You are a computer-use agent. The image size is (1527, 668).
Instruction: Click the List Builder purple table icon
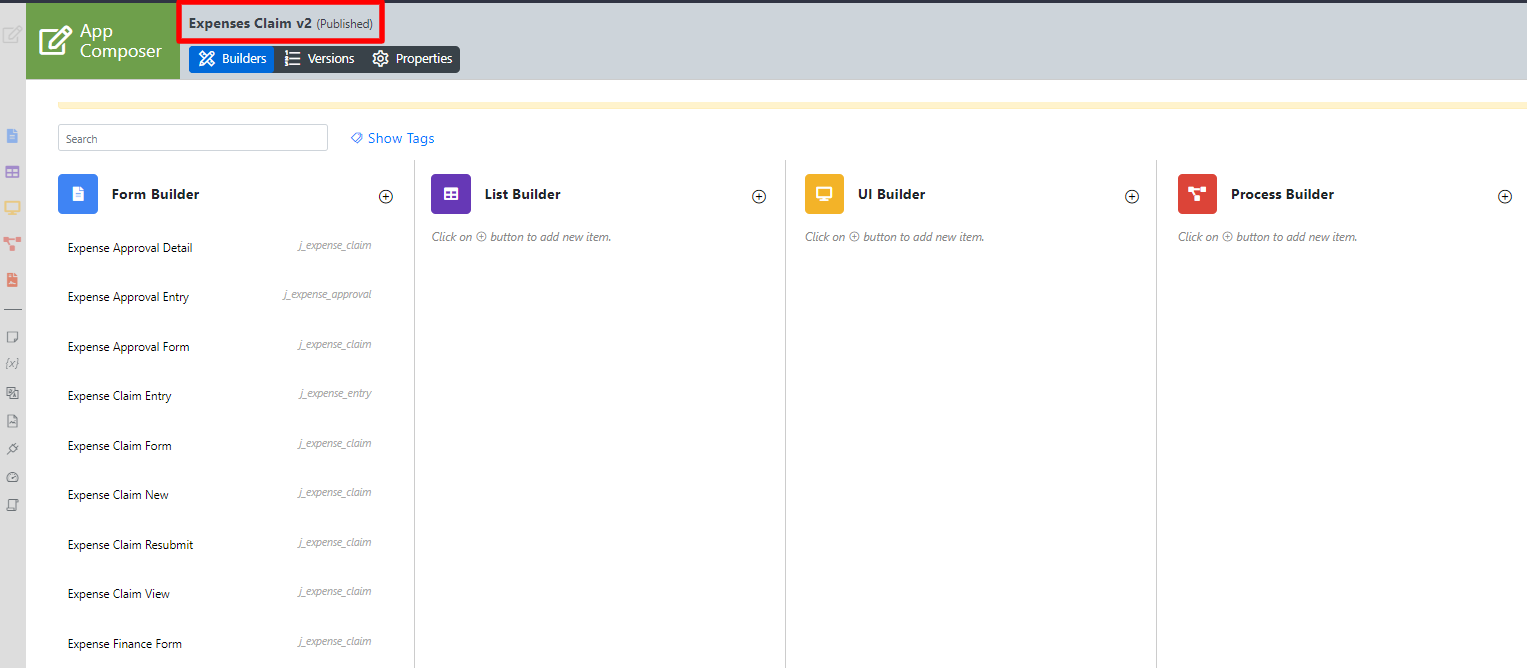click(451, 194)
